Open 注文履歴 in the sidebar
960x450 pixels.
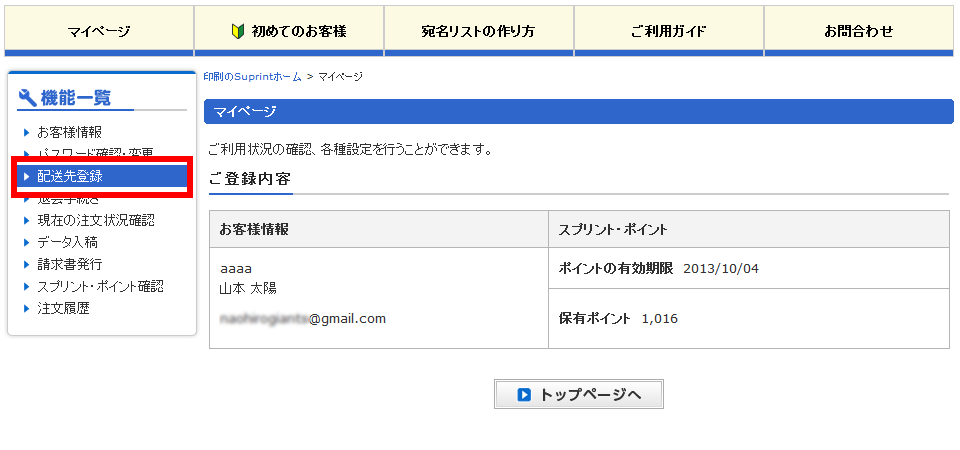click(x=63, y=308)
